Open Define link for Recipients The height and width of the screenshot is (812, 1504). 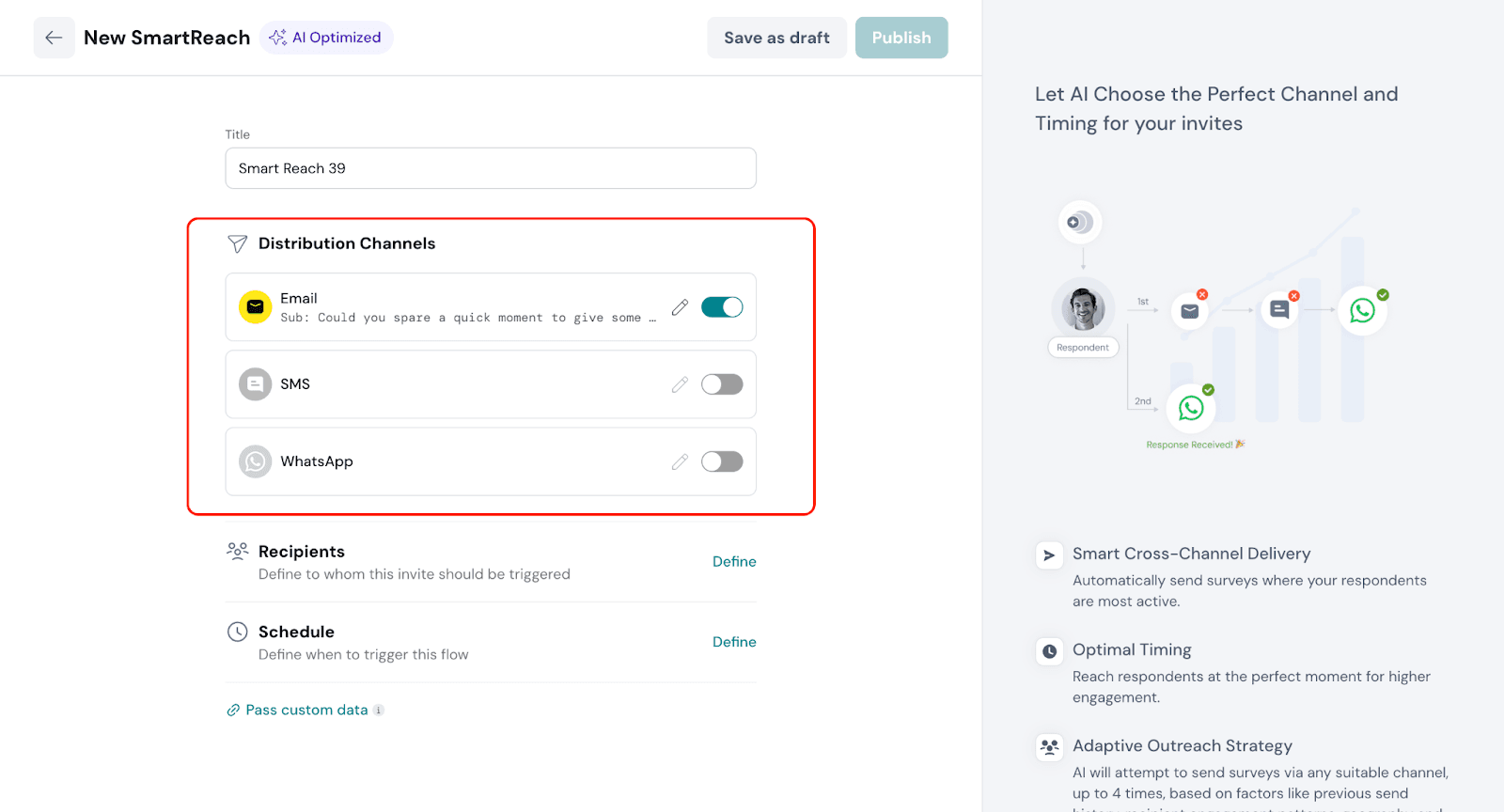(x=734, y=562)
